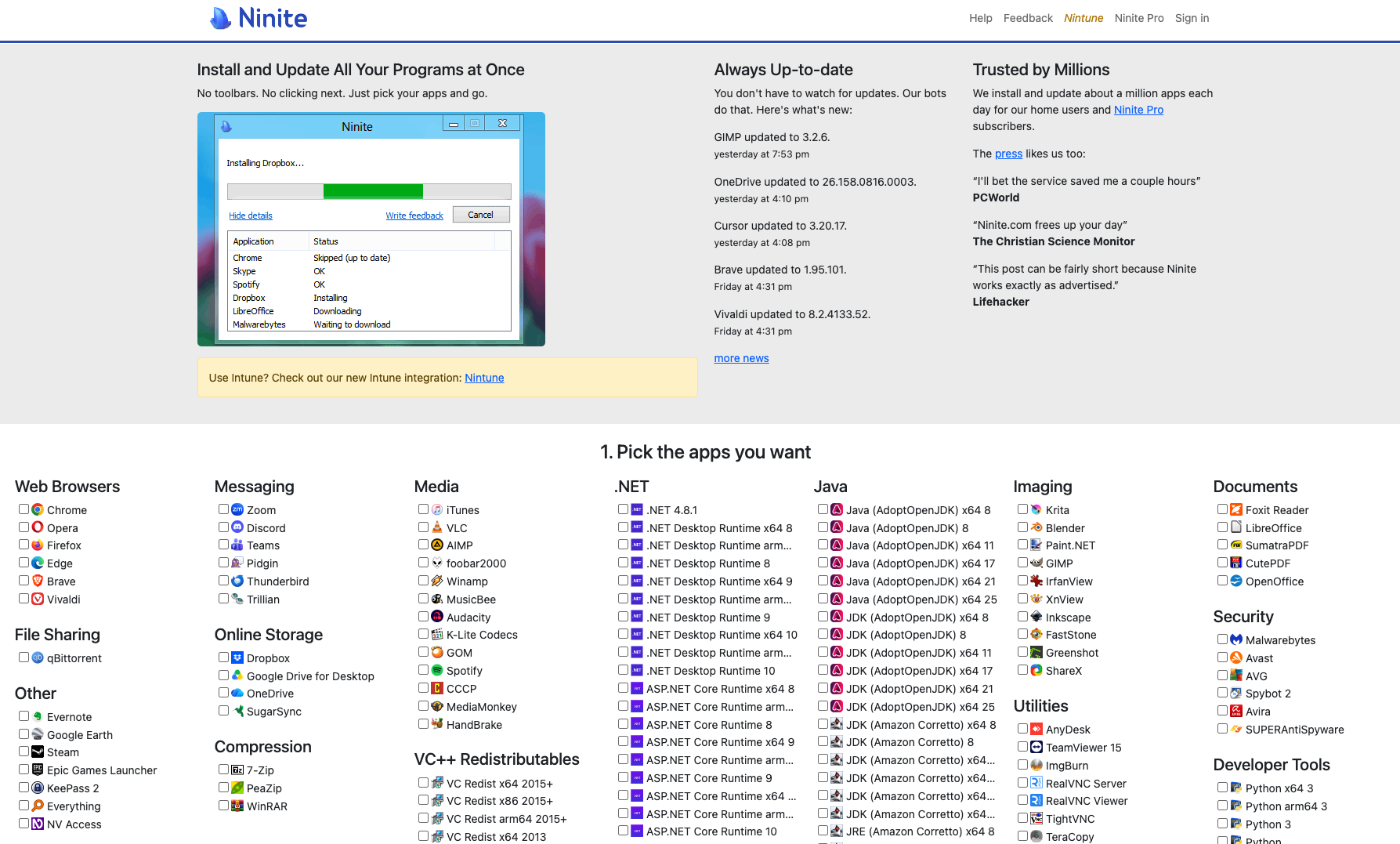Click the Python x64 3 icon
This screenshot has width=1400, height=844.
[1236, 788]
